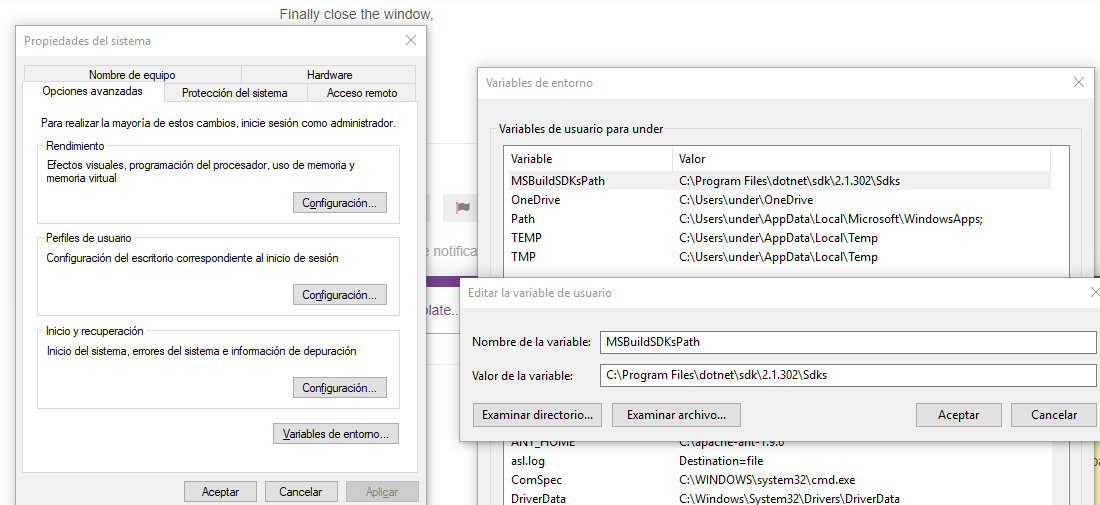The width and height of the screenshot is (1100, 505).
Task: Click the Variables de entorno button
Action: coord(335,433)
